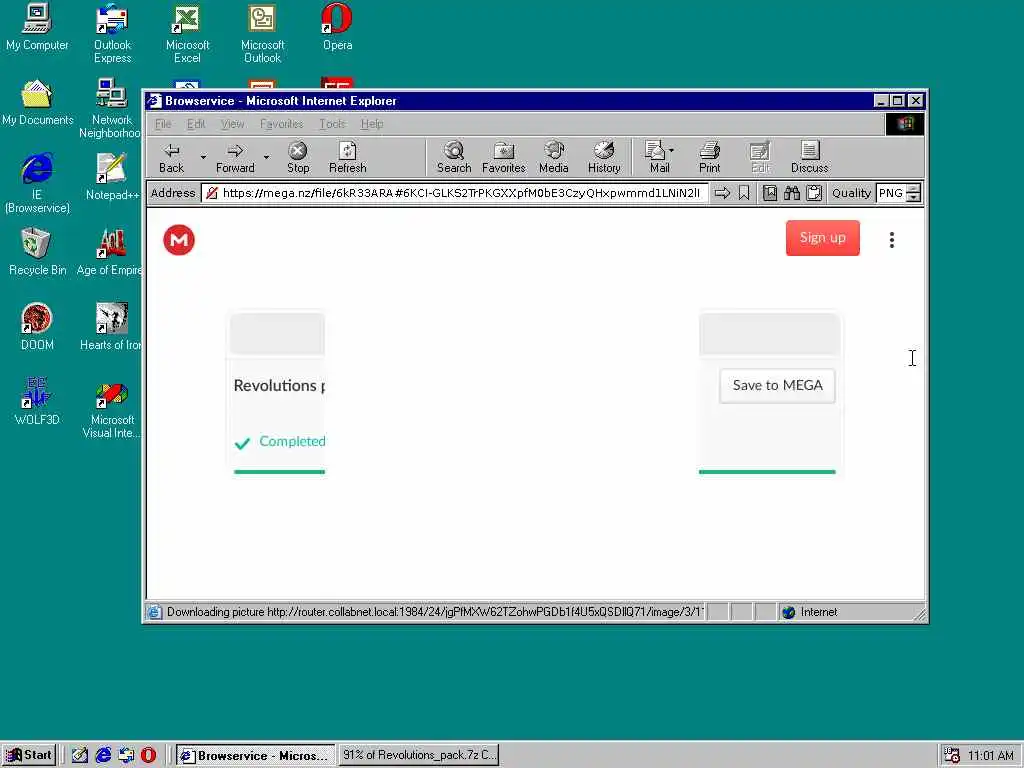Open the Favorites menu
This screenshot has width=1024, height=768.
[281, 124]
